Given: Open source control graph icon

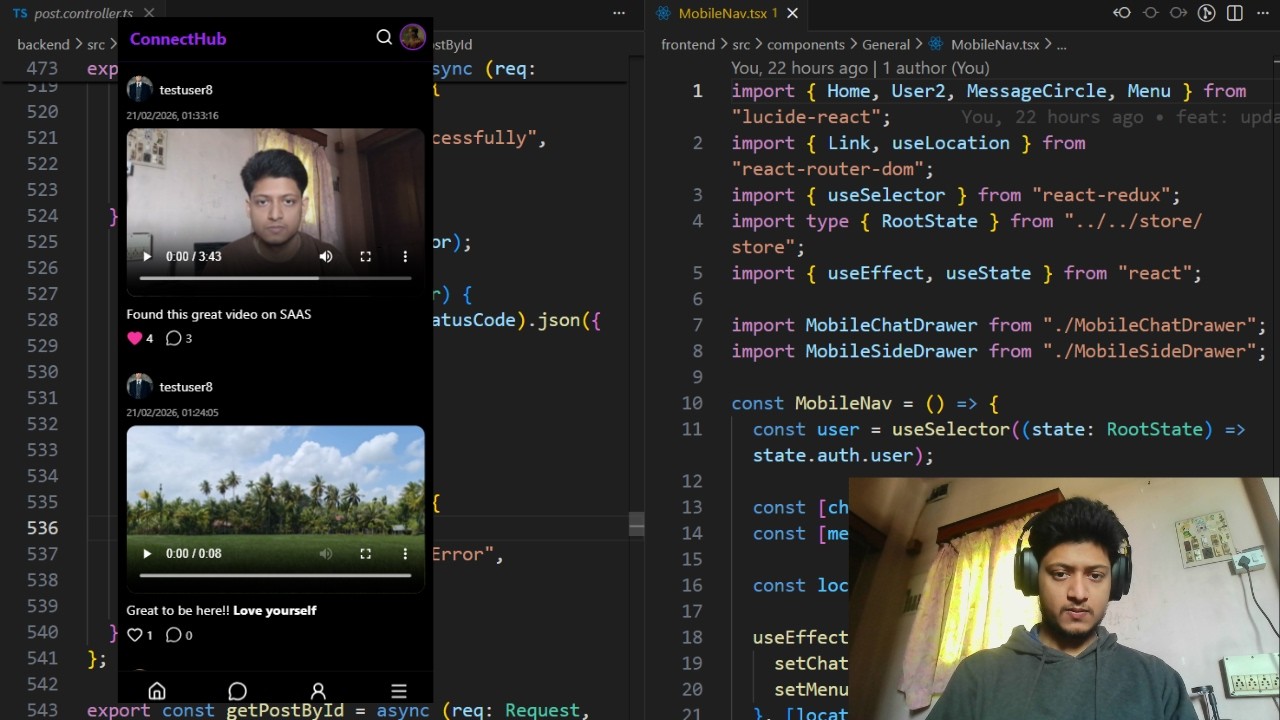Looking at the screenshot, I should point(1207,13).
